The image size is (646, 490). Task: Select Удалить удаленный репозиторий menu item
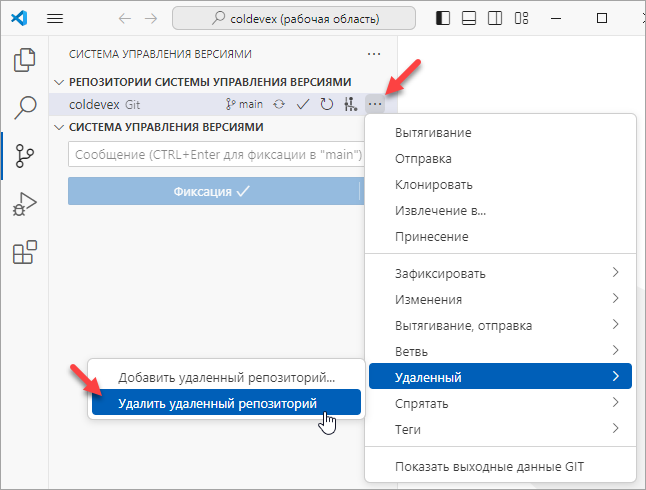[217, 403]
